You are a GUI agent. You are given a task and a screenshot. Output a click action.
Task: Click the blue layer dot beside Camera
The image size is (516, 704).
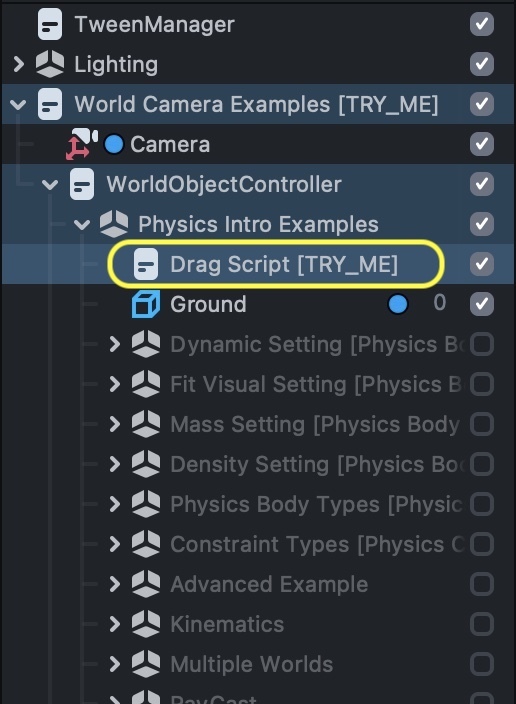pos(114,145)
